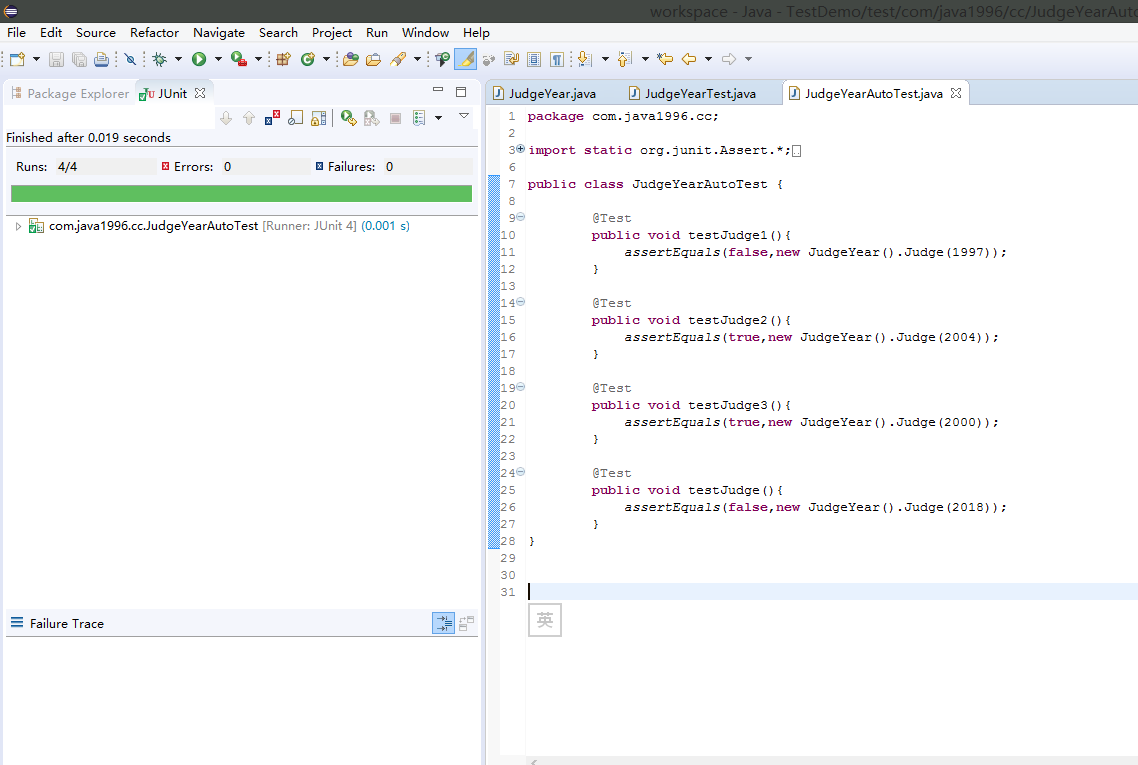Open the Run button dropdown arrow

(217, 60)
